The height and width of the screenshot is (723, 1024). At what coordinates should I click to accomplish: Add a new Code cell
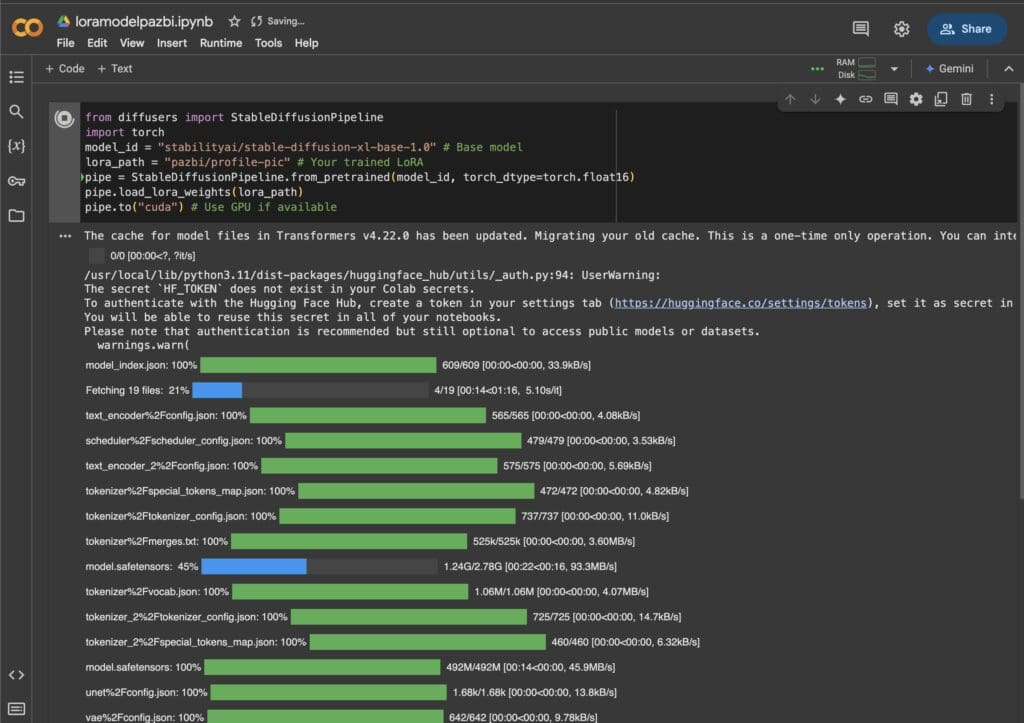coord(65,69)
